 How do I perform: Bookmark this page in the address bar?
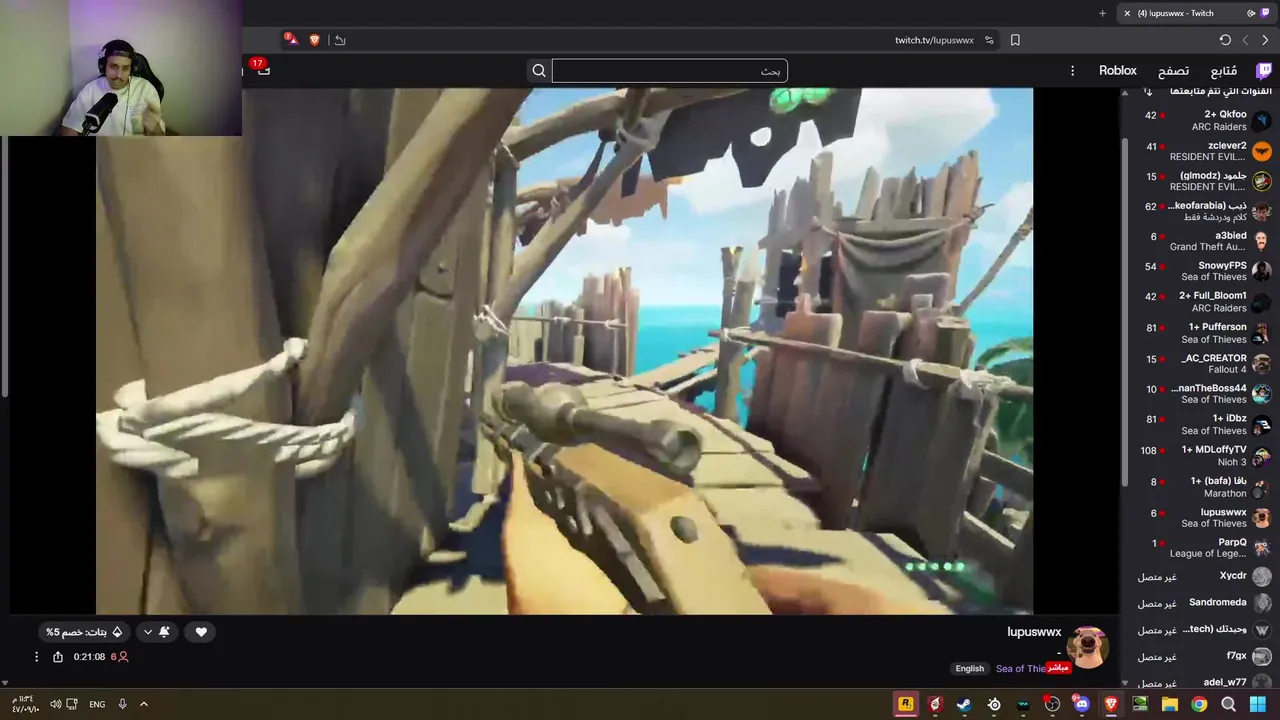(1015, 40)
